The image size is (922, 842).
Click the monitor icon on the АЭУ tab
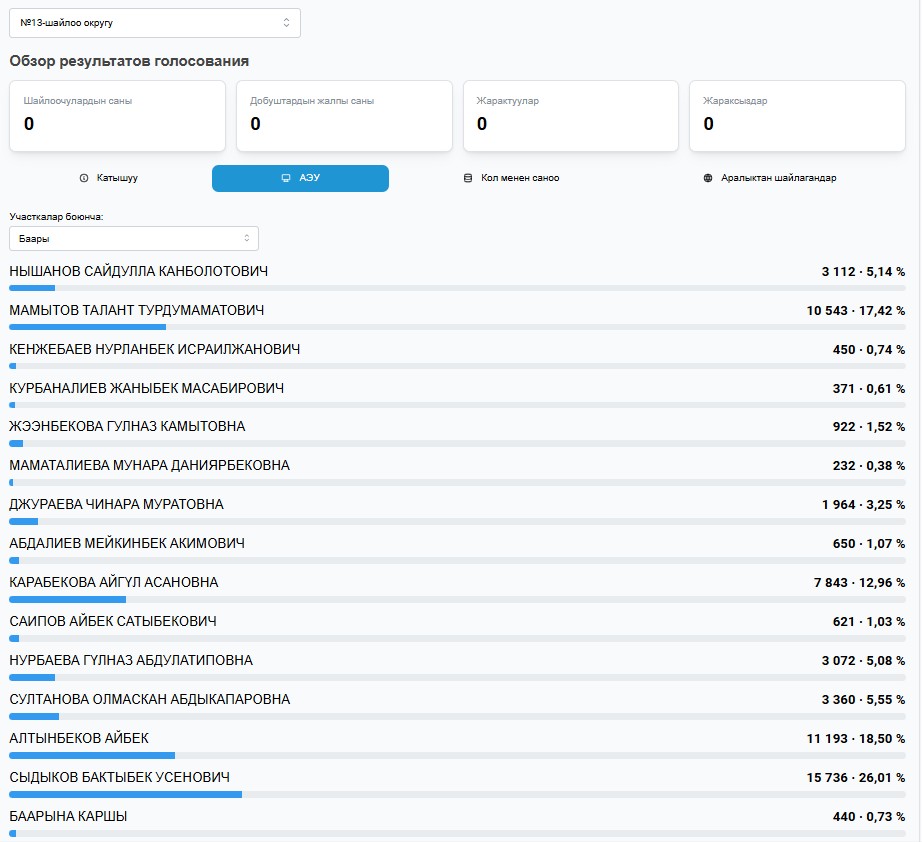tap(286, 178)
